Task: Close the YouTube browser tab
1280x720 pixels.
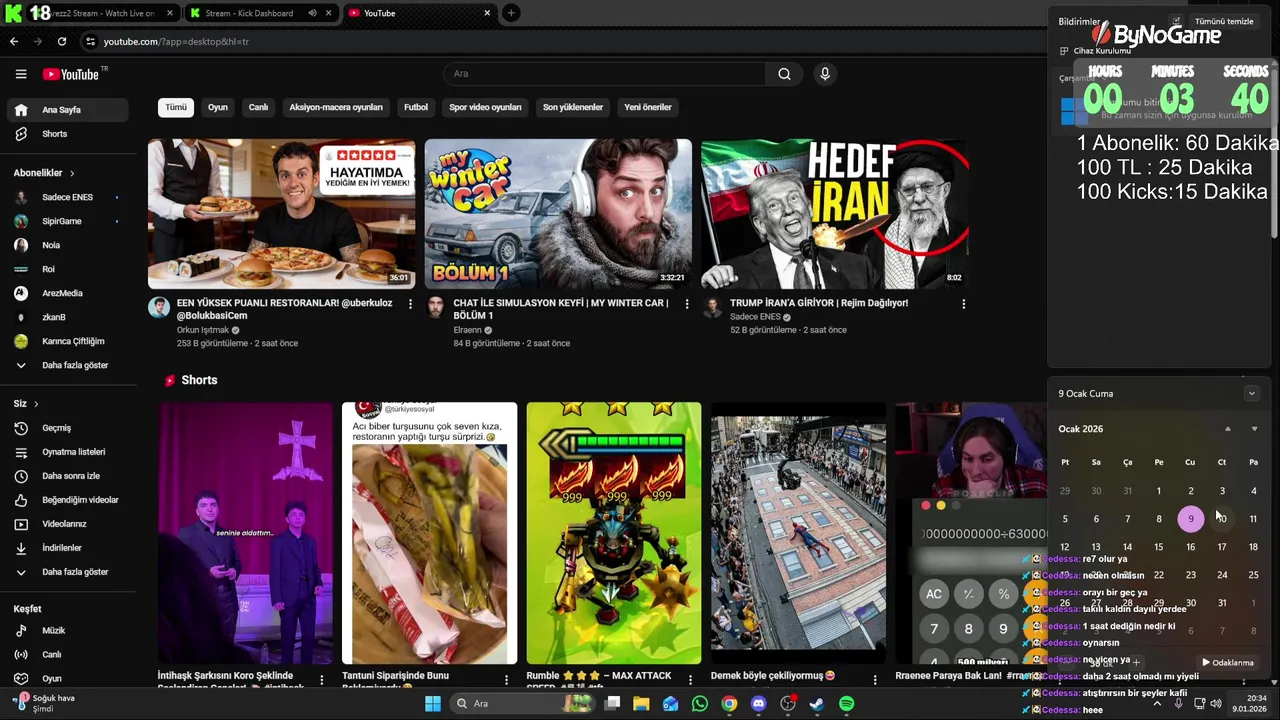Action: [x=487, y=13]
